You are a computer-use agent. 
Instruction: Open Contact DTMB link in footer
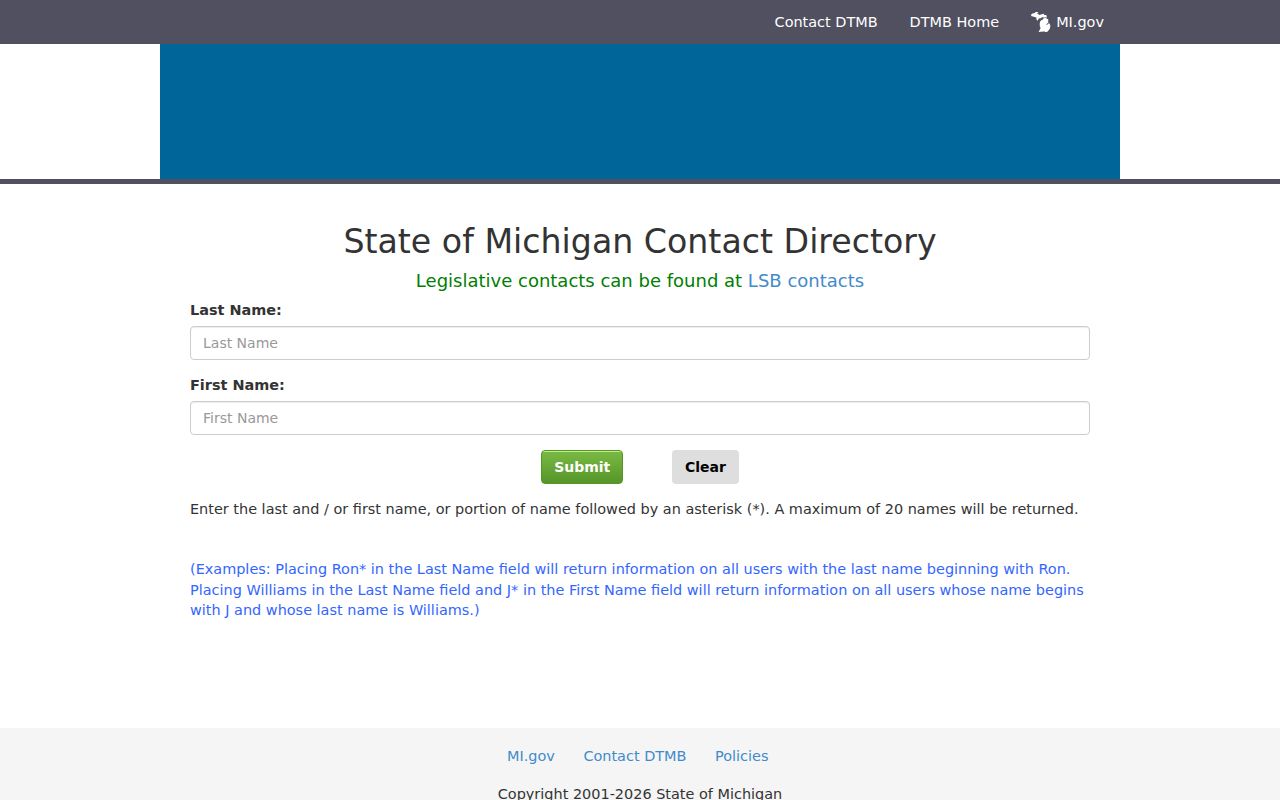click(635, 756)
